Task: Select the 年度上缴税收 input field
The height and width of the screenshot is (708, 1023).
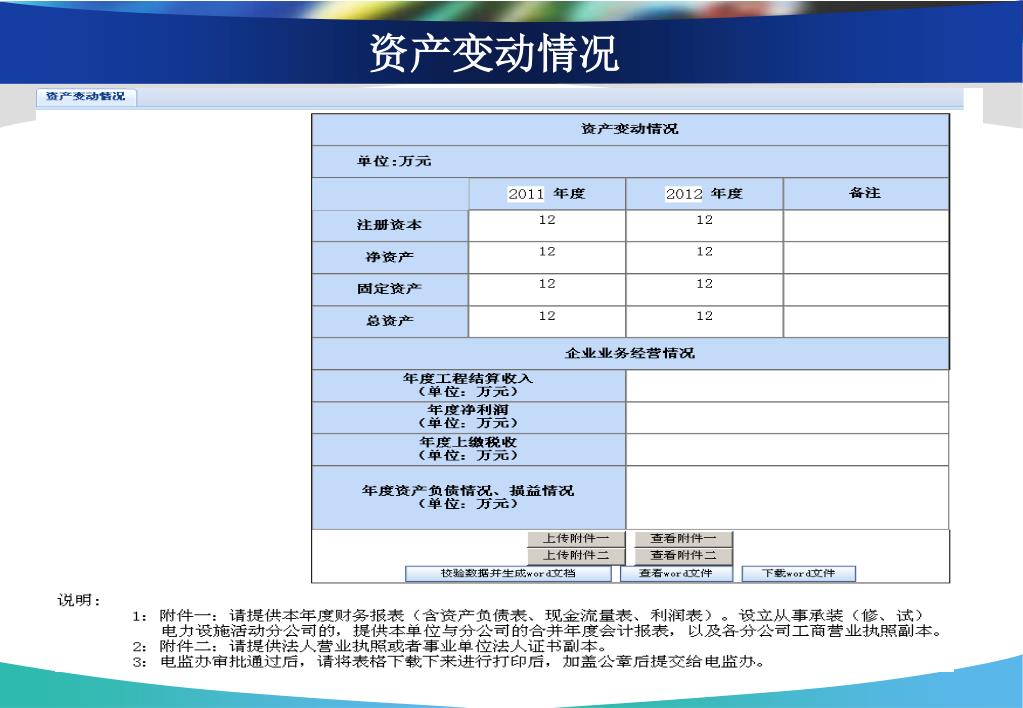Action: (787, 449)
